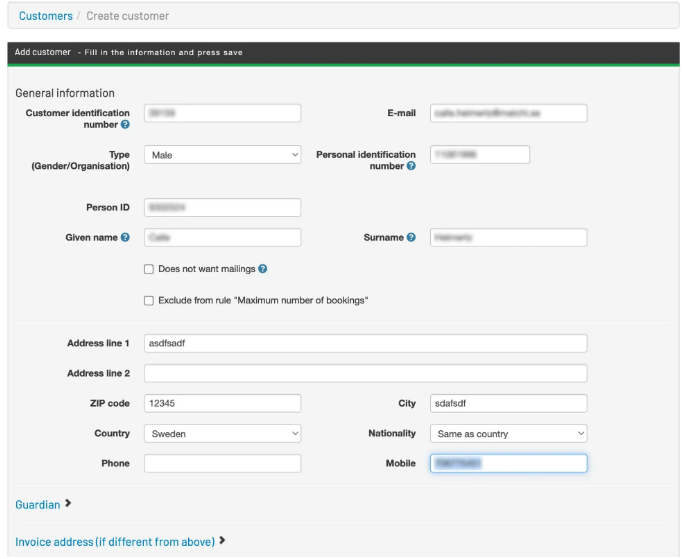This screenshot has height=559, width=684.
Task: Click the Person ID input field
Action: tap(222, 208)
